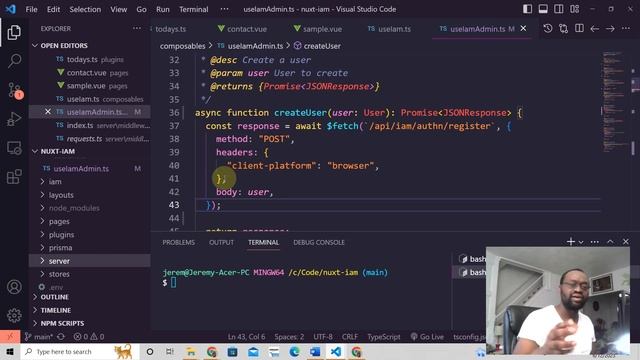Open Remote Explorer view in activity bar
This screenshot has height=360, width=640.
point(14,148)
